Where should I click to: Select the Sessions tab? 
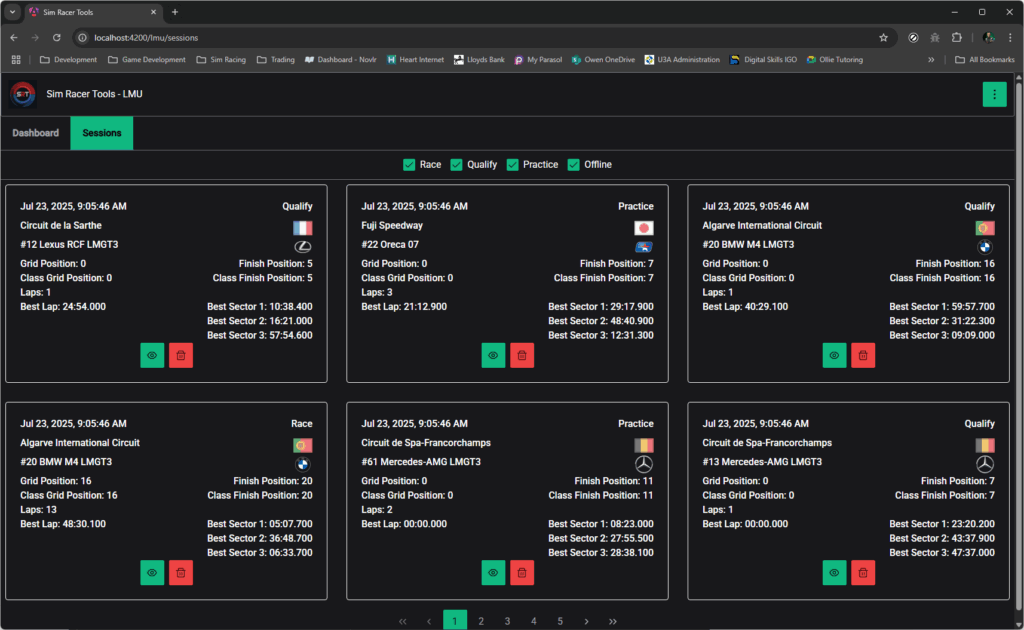[x=102, y=133]
